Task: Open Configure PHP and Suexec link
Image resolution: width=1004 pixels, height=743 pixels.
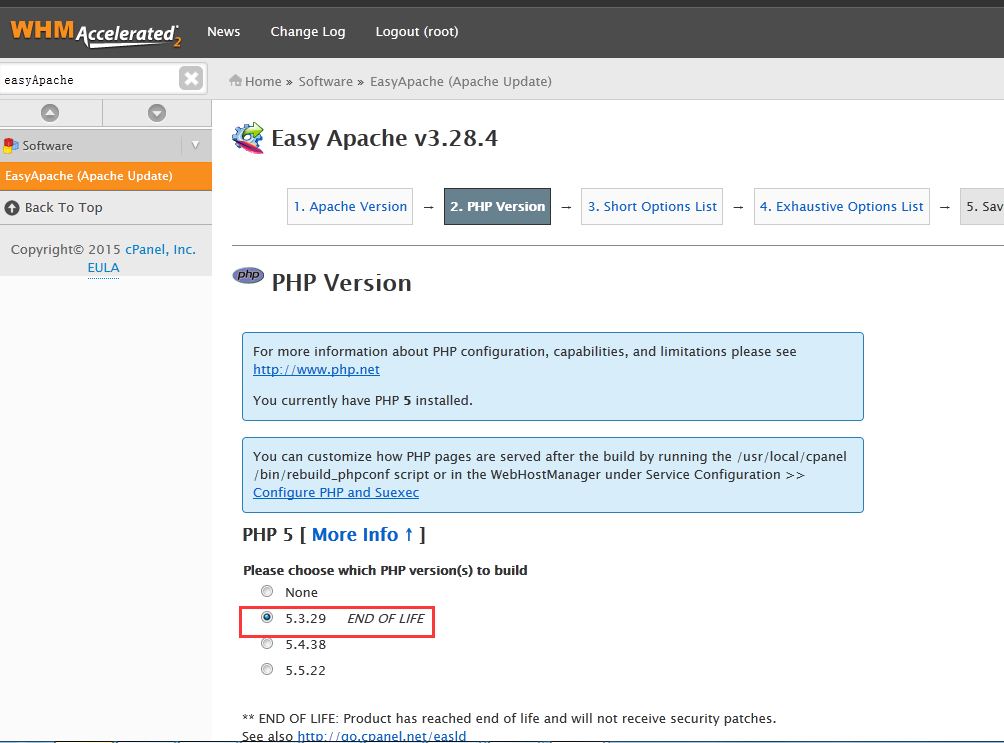Action: coord(336,493)
